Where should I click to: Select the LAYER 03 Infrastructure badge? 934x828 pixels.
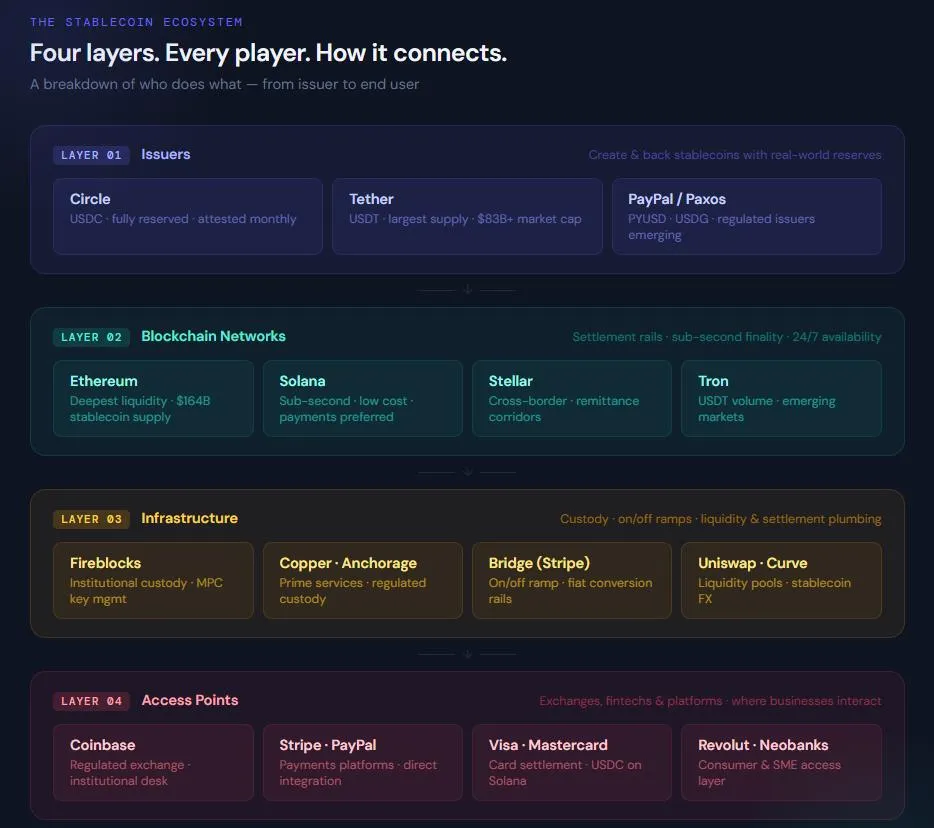click(91, 519)
